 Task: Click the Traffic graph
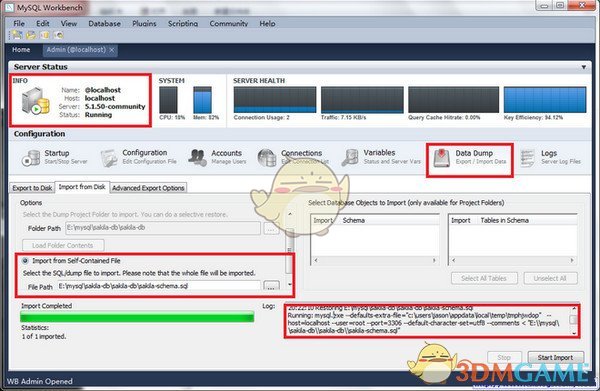(362, 100)
